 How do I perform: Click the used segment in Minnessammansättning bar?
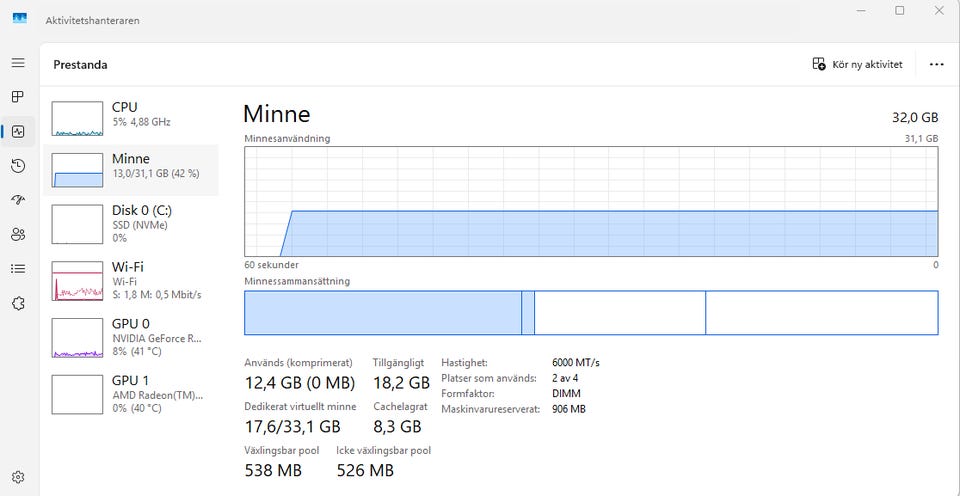tap(382, 313)
